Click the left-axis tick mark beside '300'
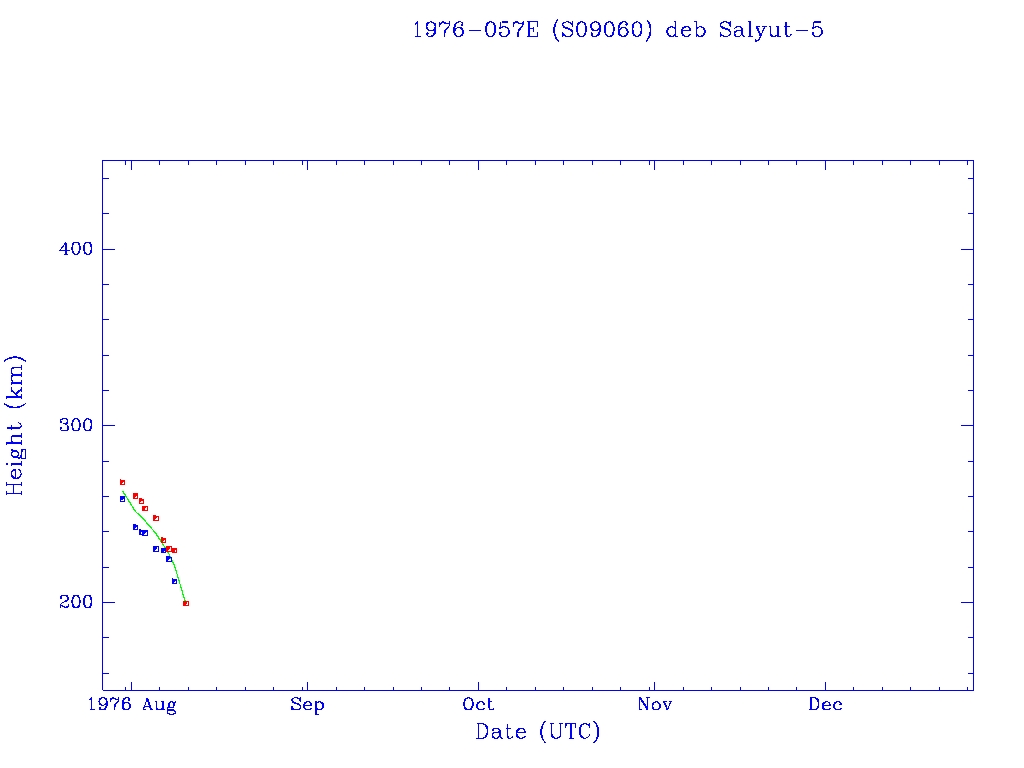 109,425
